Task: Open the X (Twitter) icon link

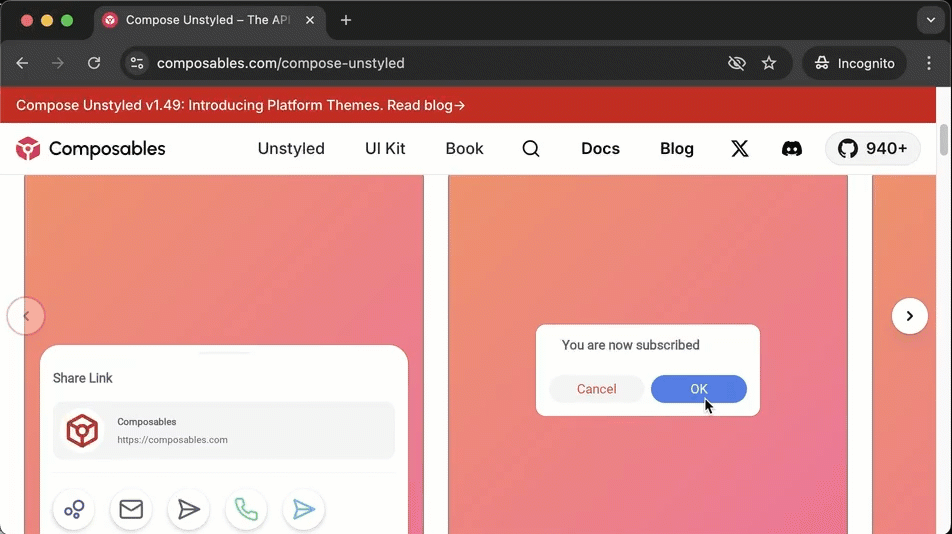Action: [x=739, y=149]
